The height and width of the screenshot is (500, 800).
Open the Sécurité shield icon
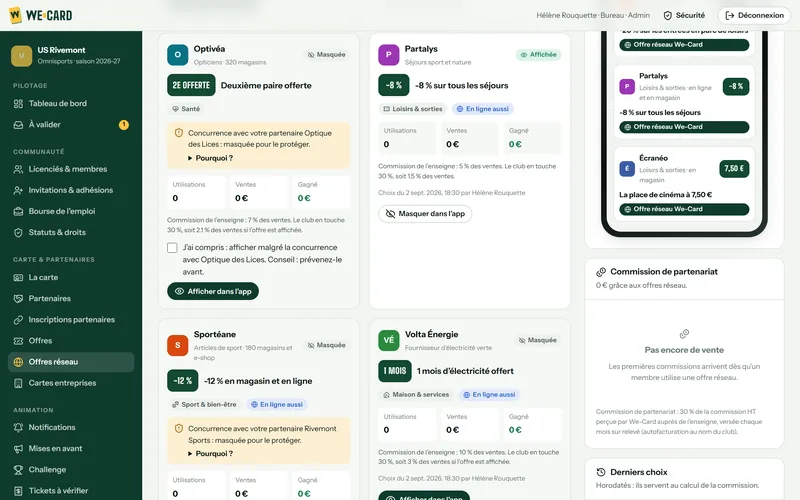[x=667, y=16]
